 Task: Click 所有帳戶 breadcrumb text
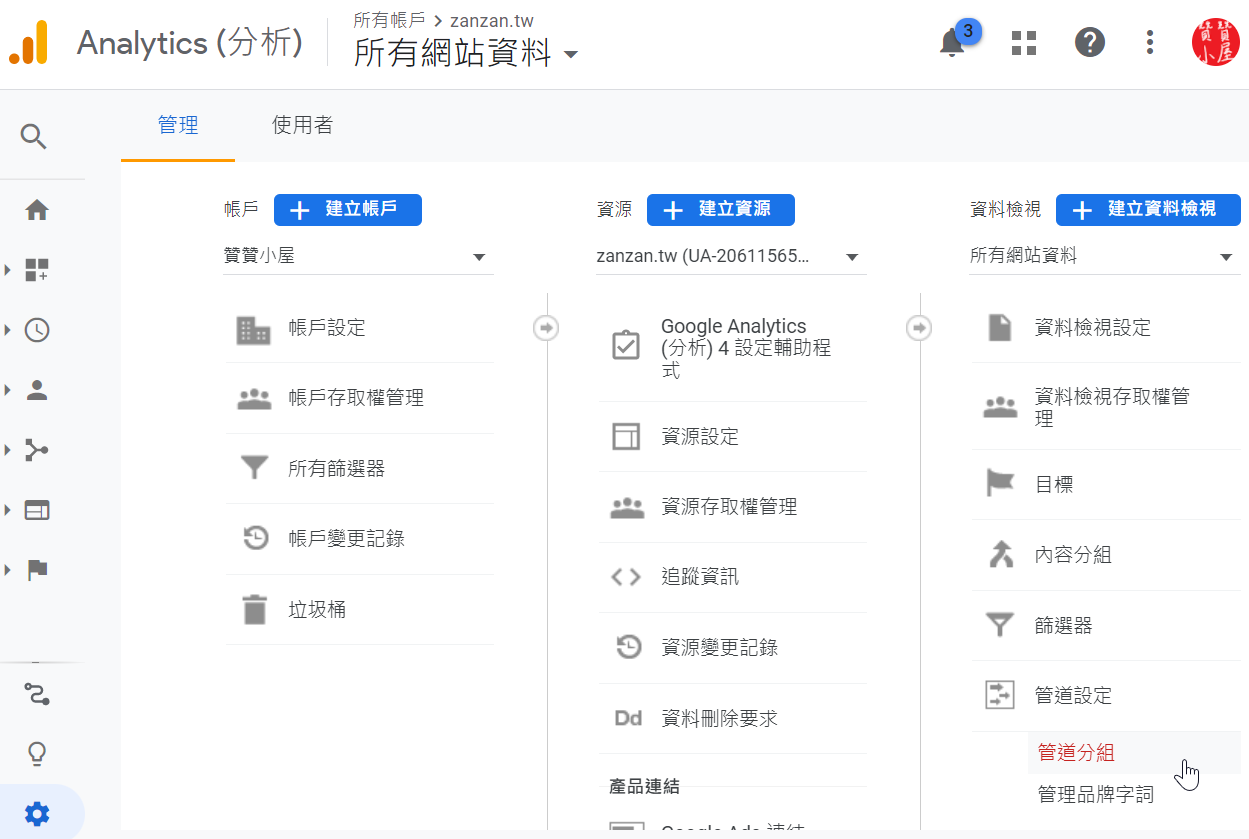coord(389,20)
